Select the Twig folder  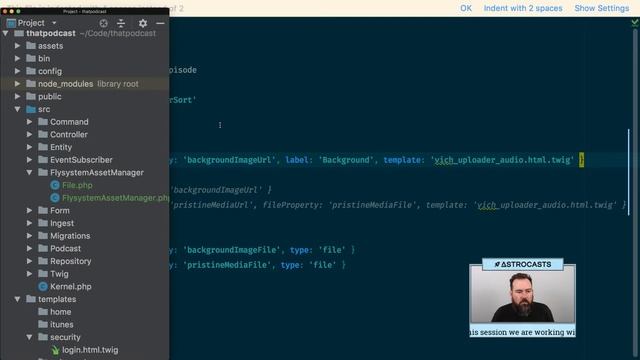coord(59,274)
